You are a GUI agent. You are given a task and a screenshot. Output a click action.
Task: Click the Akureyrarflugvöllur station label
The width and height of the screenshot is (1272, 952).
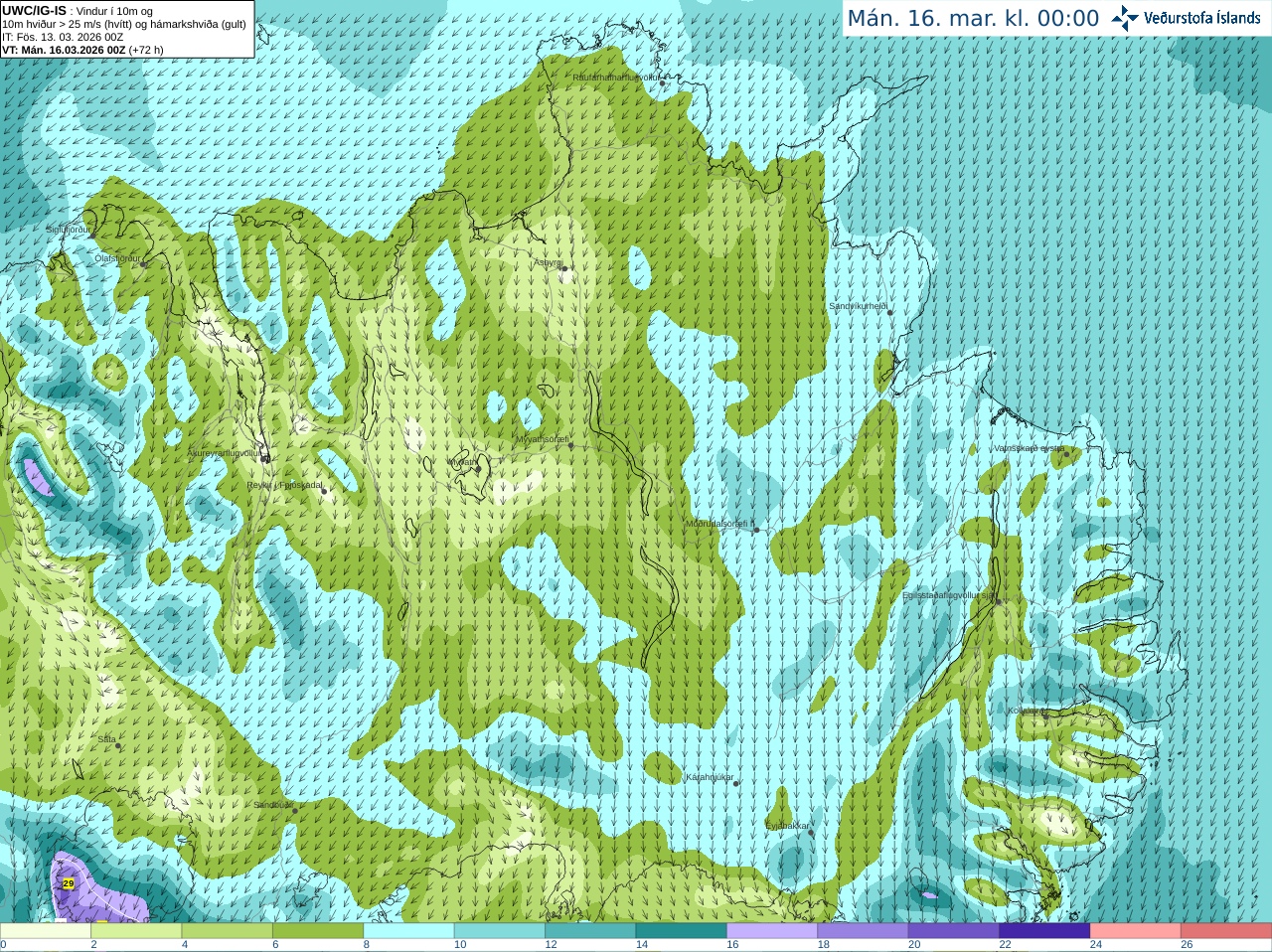224,452
